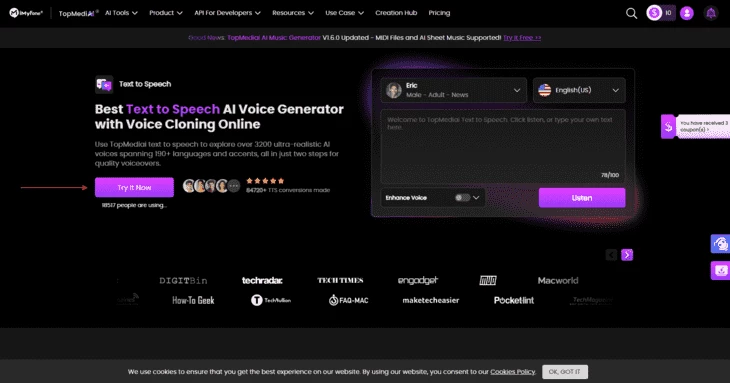Click the MUO logo

click(488, 280)
